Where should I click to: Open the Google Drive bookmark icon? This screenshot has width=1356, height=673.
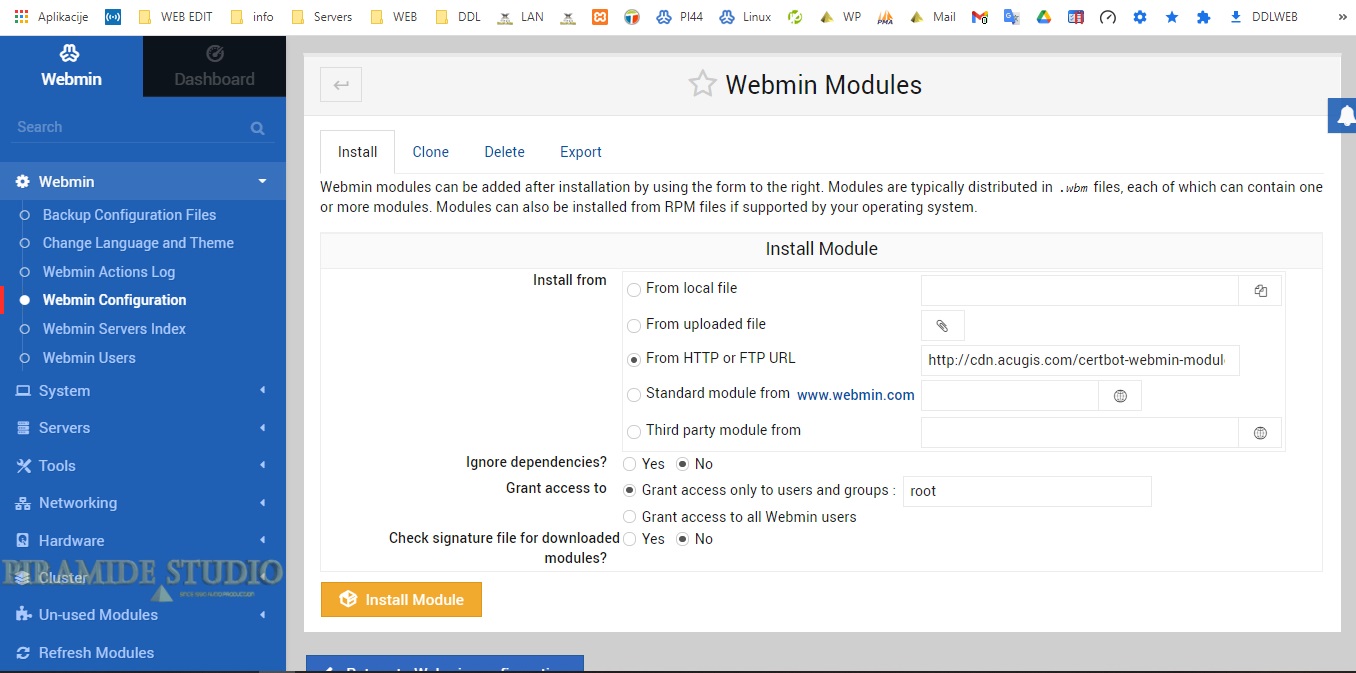[x=1044, y=17]
